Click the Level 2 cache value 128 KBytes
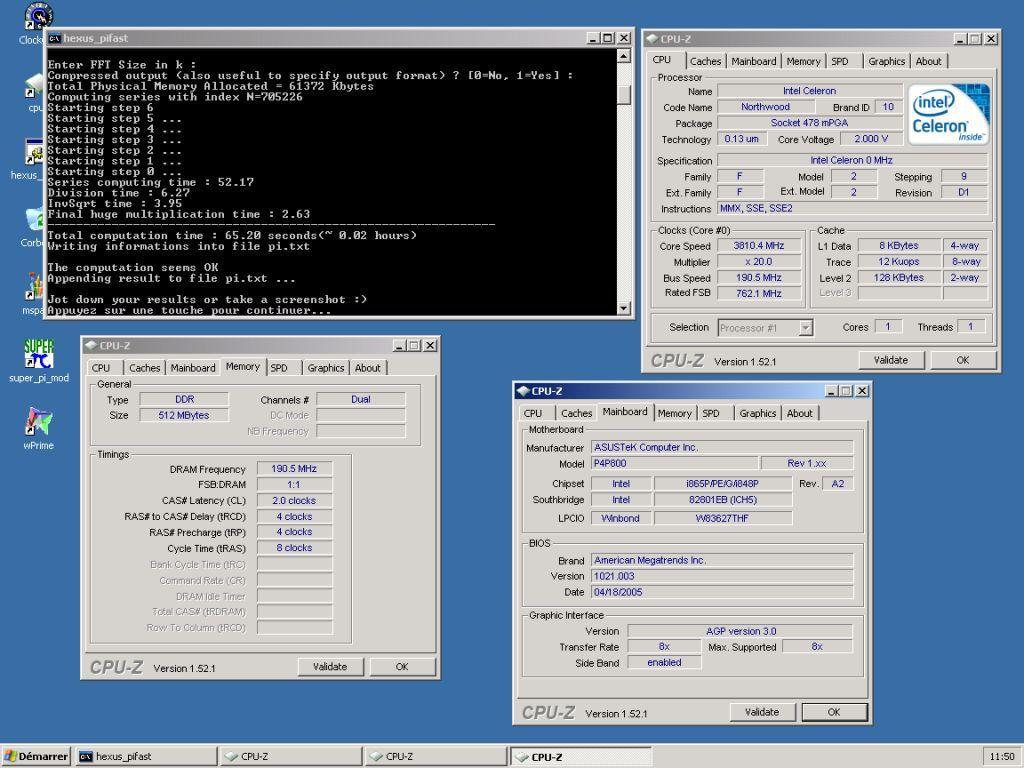Viewport: 1024px width, 768px height. click(899, 278)
